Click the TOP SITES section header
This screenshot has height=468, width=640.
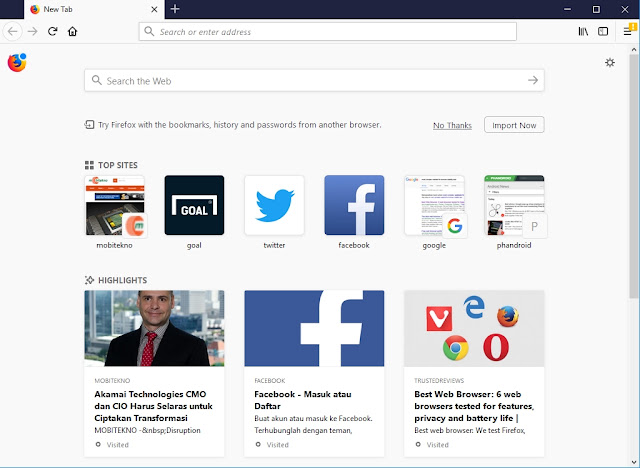118,165
